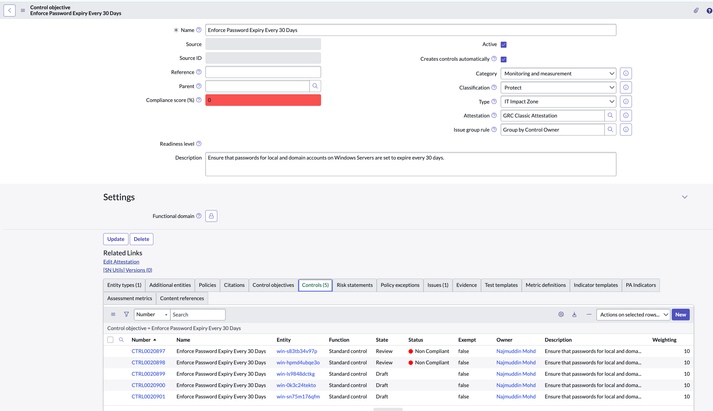This screenshot has height=411, width=713.
Task: Open entity win-hpmd4ubqe3o
Action: (x=298, y=362)
